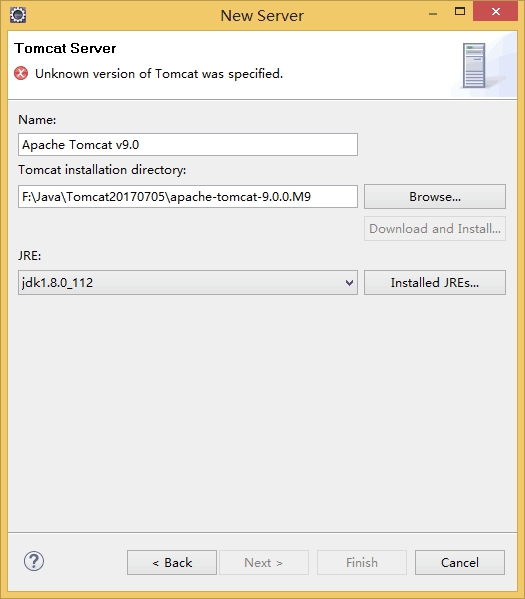This screenshot has width=525, height=599.
Task: Minimize the New Server dialog window
Action: [x=433, y=14]
